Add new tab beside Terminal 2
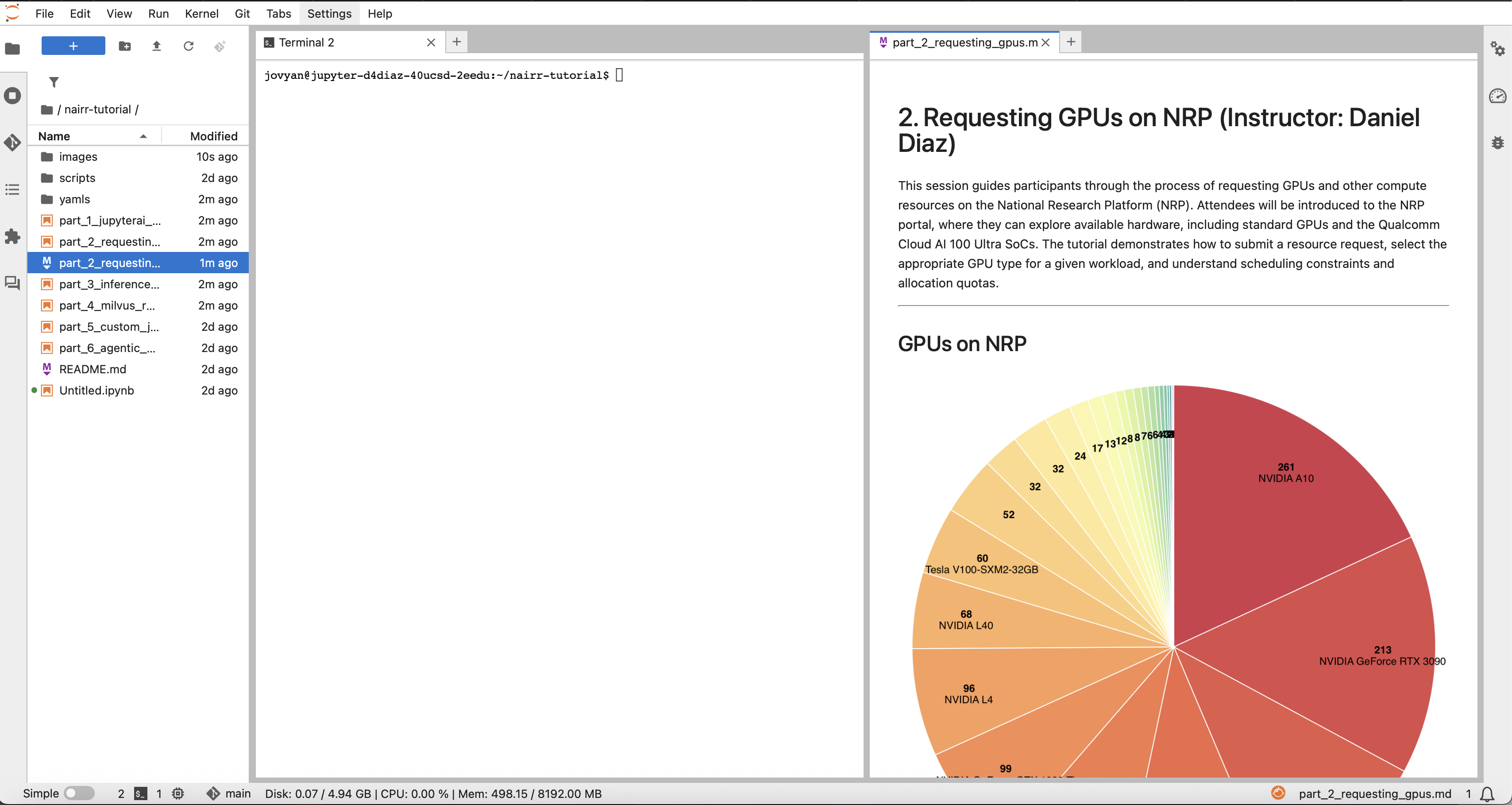The height and width of the screenshot is (805, 1512). (457, 42)
